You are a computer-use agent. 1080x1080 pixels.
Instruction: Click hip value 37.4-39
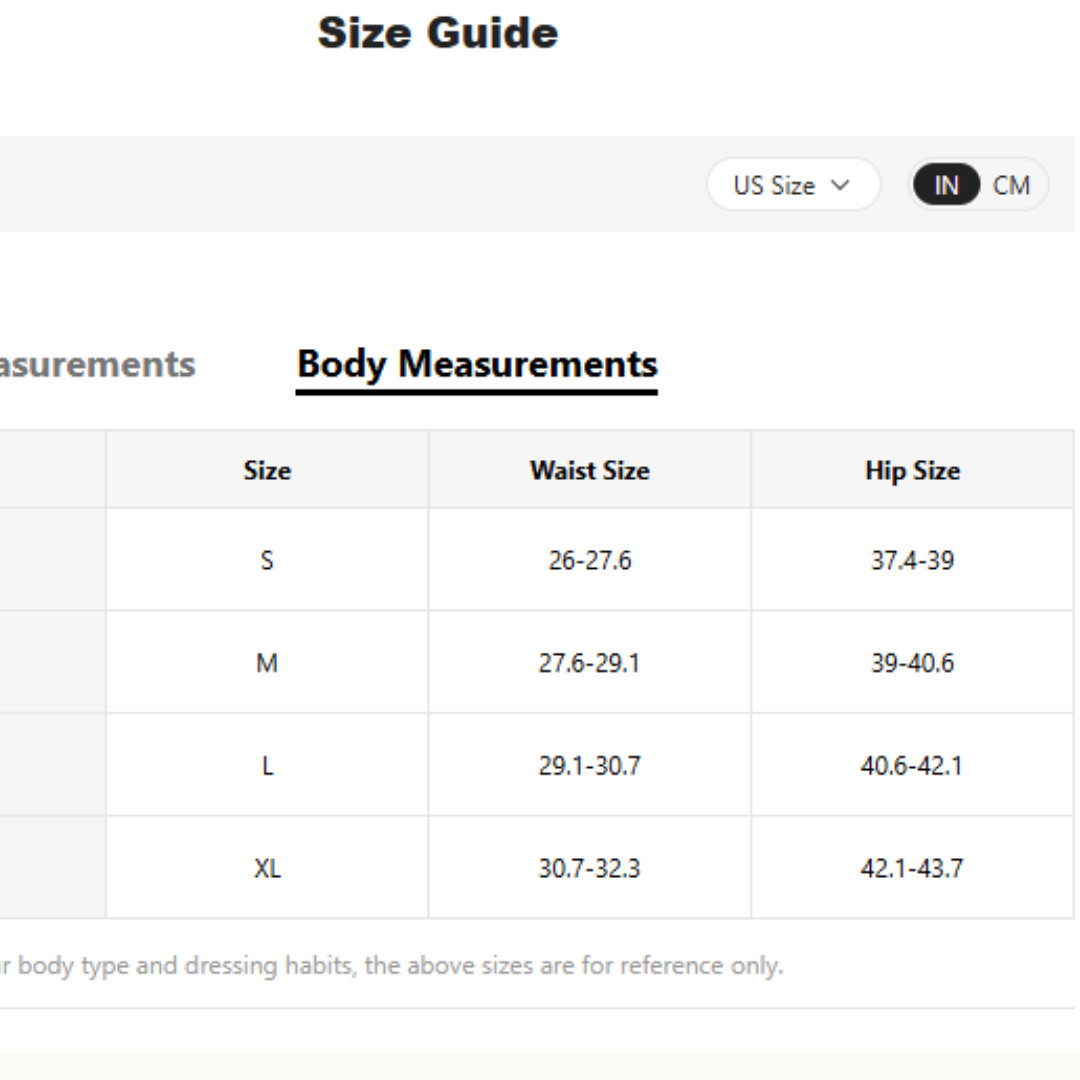913,560
